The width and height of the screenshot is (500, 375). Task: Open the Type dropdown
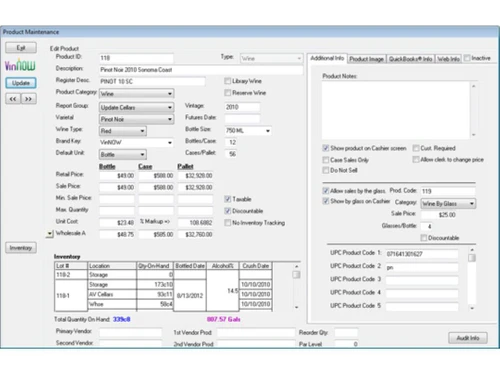coord(272,59)
